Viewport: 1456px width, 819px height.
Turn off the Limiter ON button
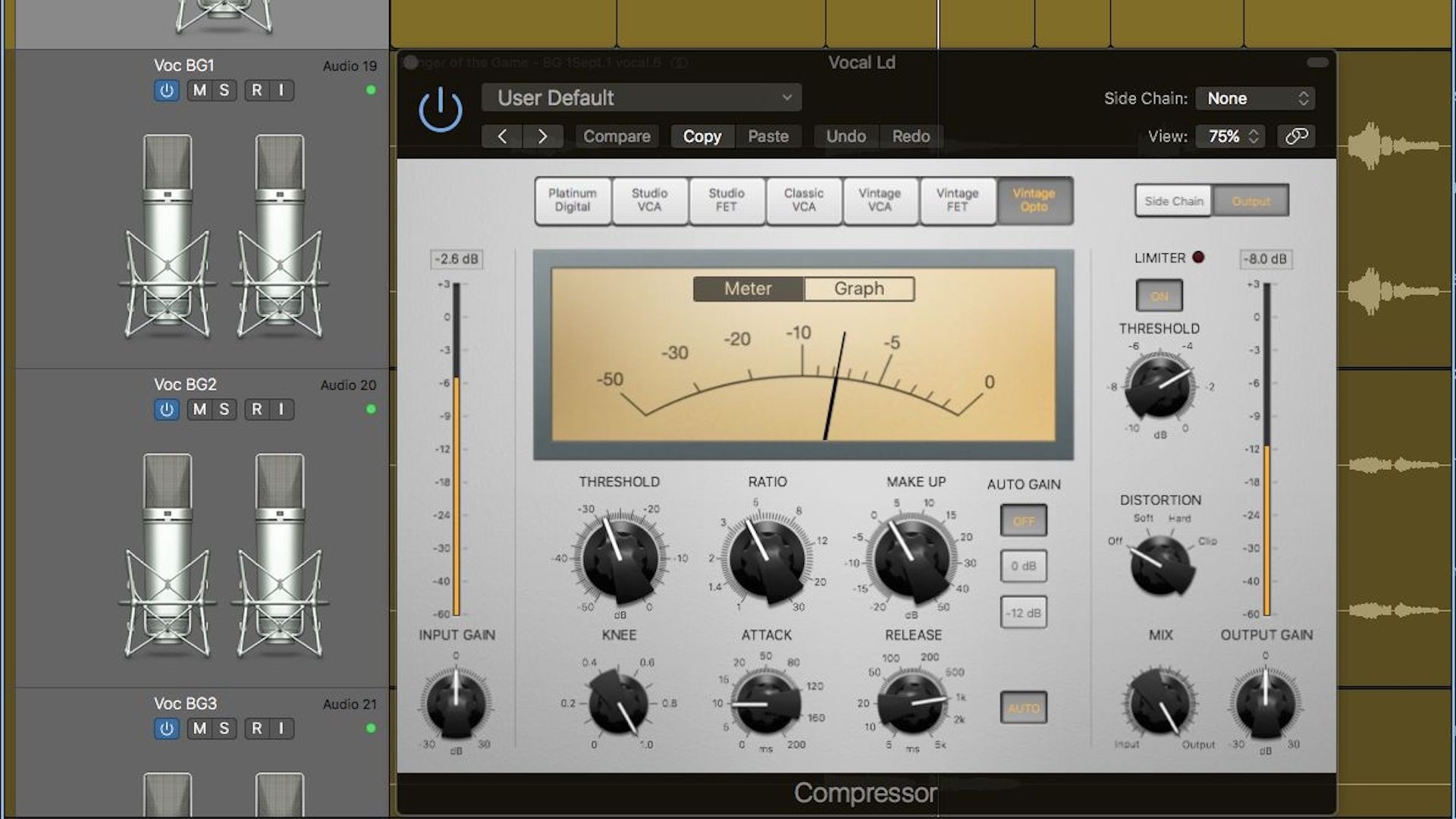[1159, 296]
